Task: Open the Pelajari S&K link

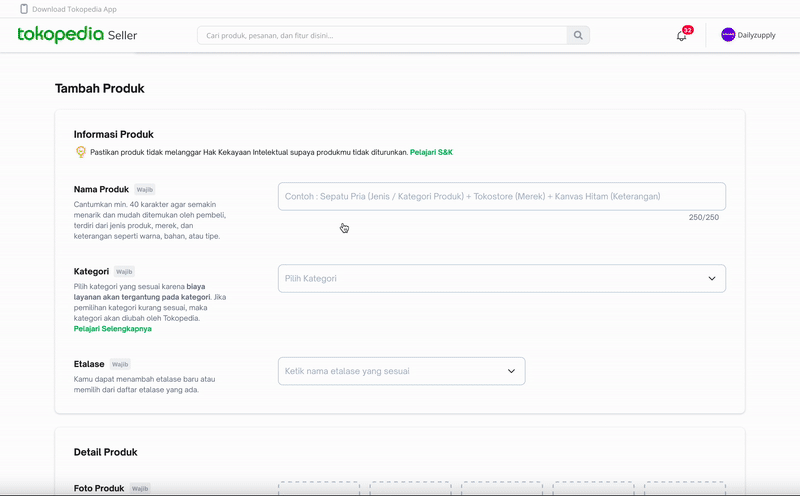Action: point(431,152)
